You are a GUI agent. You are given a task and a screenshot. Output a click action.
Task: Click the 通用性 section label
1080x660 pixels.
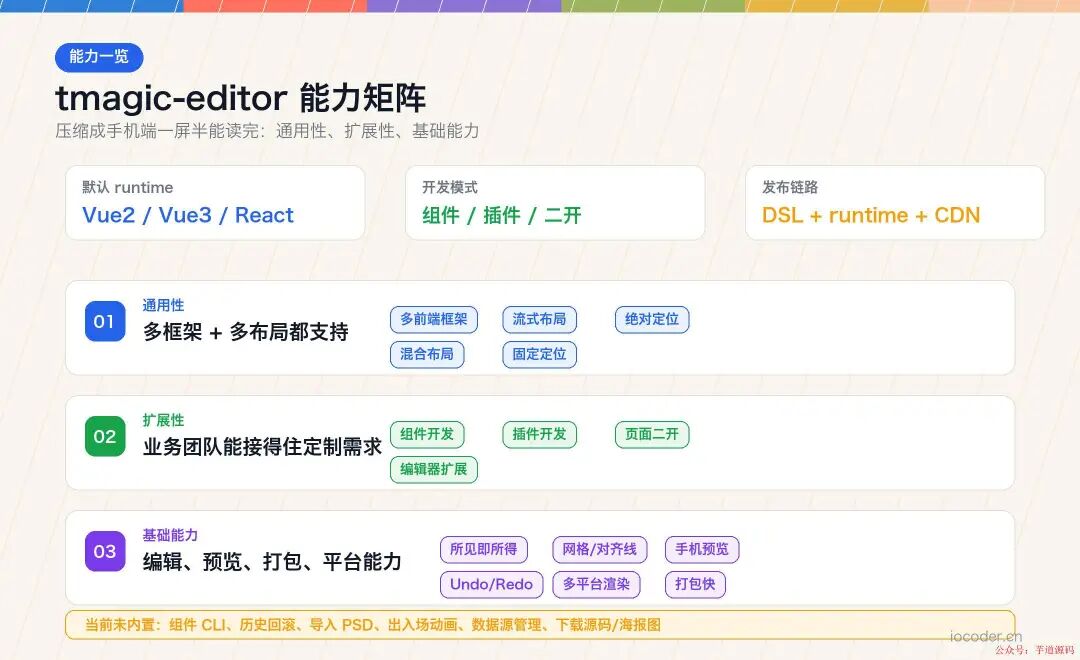coord(163,305)
